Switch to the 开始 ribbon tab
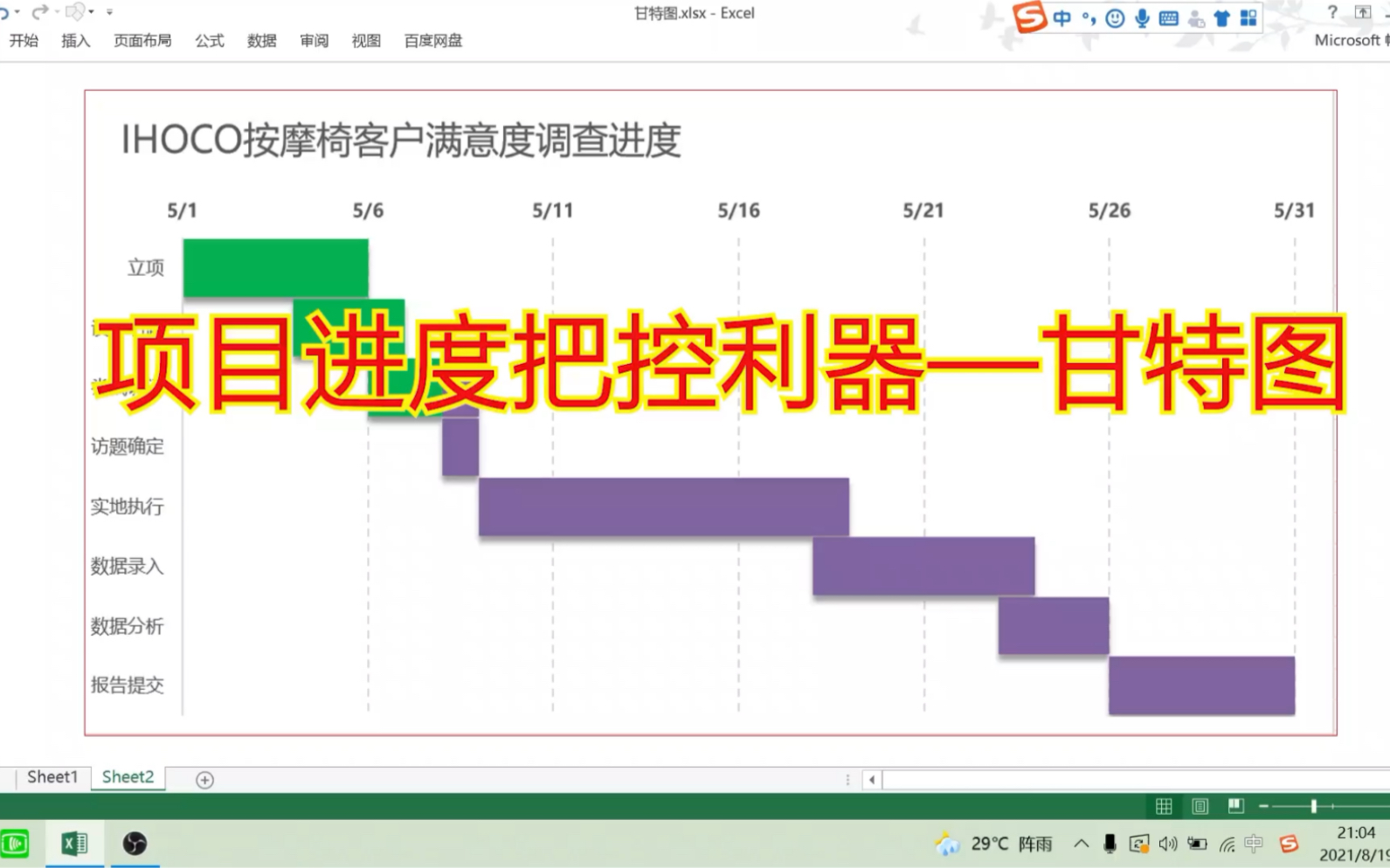The image size is (1390, 868). pos(24,40)
